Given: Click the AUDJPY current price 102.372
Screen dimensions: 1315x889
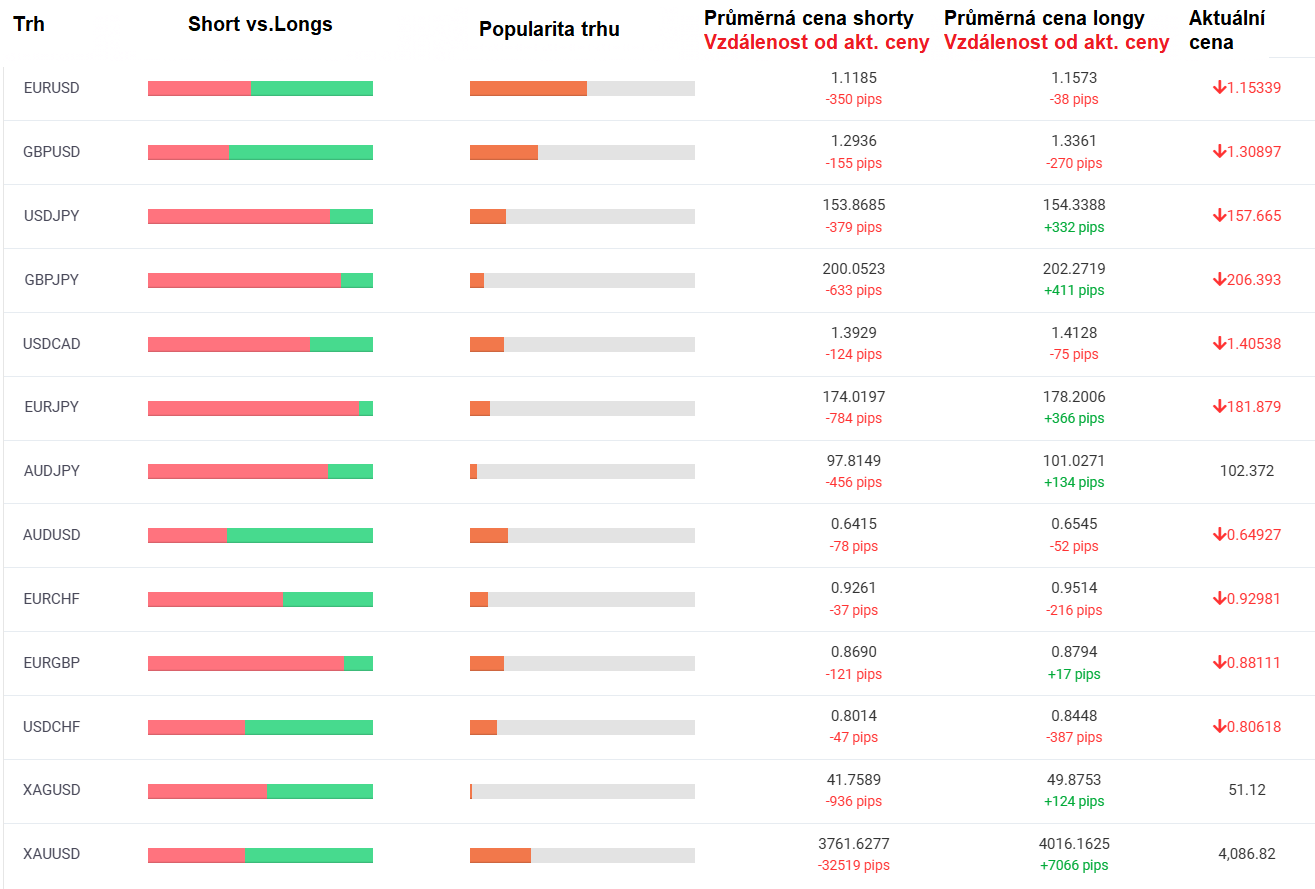Looking at the screenshot, I should [x=1247, y=471].
